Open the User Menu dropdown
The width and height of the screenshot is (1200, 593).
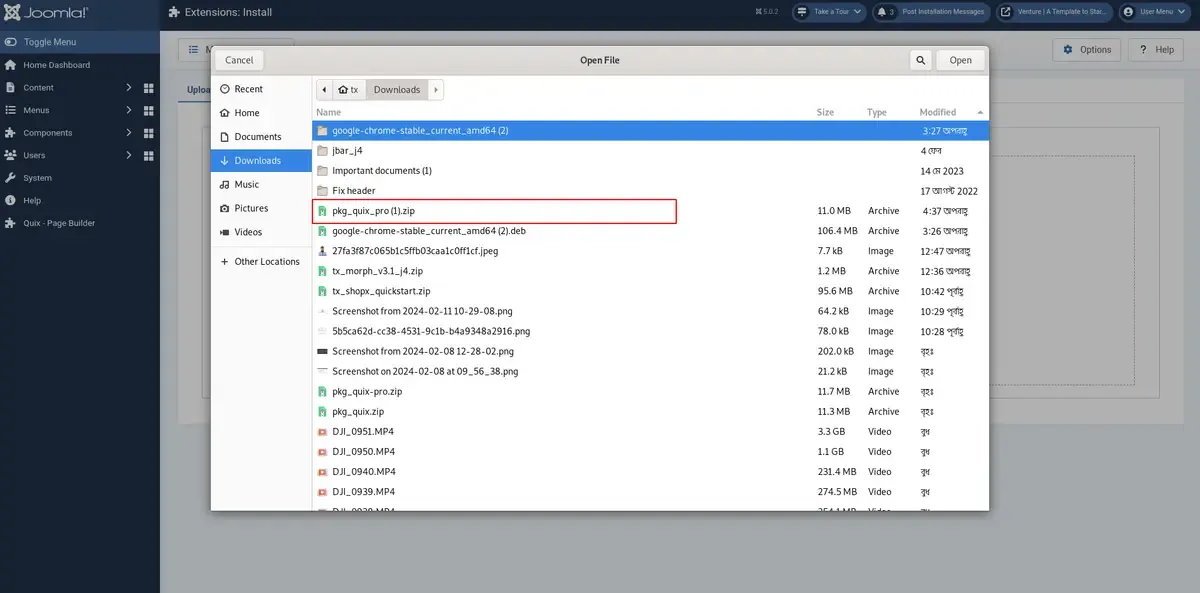1156,12
